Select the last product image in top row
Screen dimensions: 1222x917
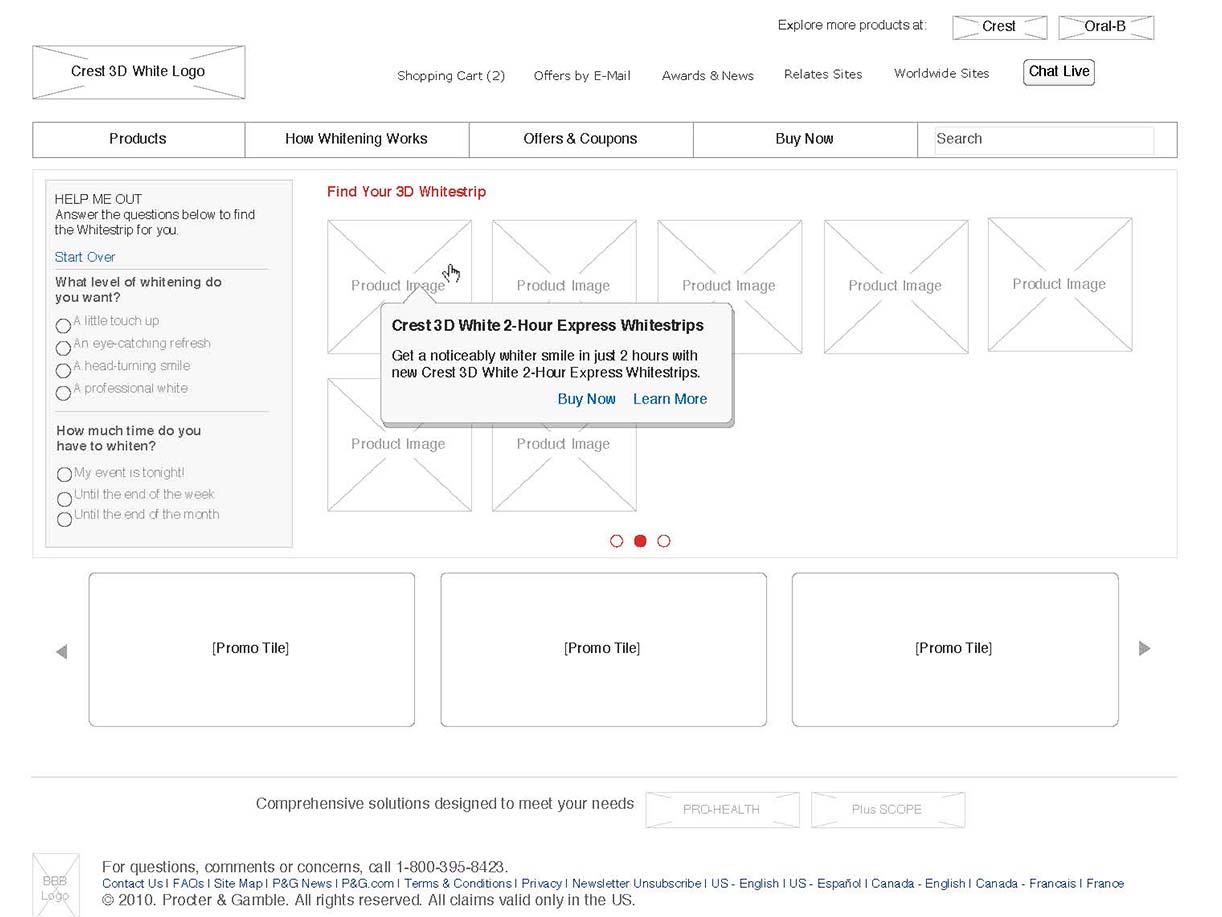click(1060, 285)
